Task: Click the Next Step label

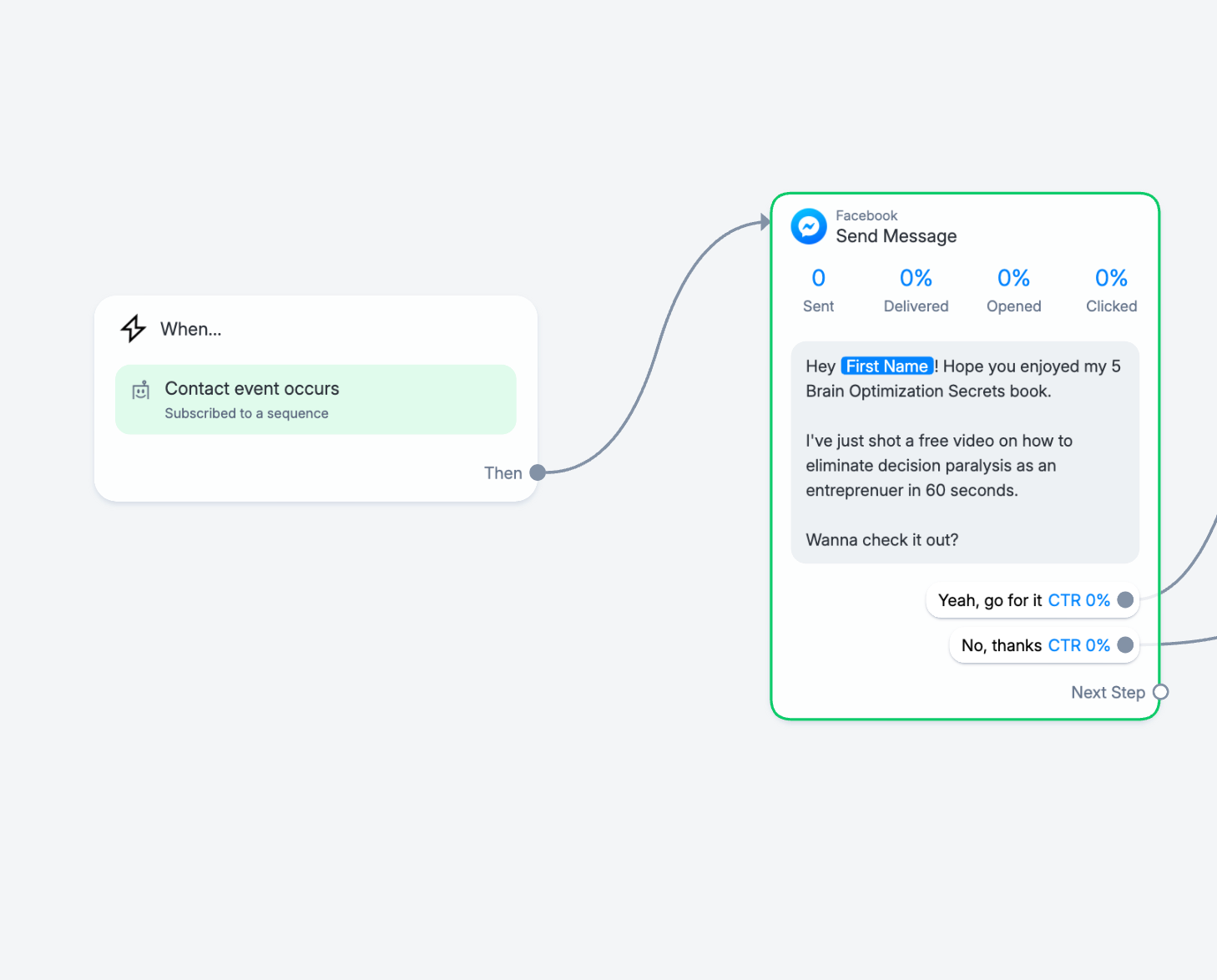Action: 1108,693
